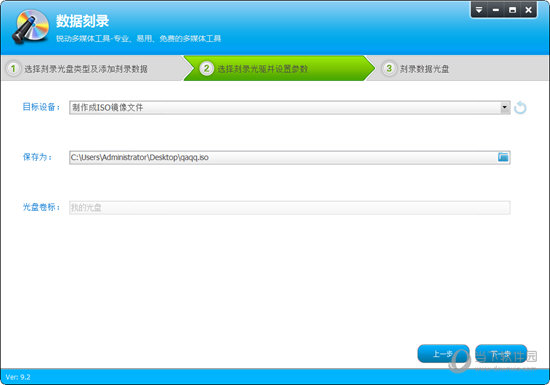Select the 制作成ISO镜像文件 combo box
This screenshot has height=385, width=550.
click(x=290, y=107)
